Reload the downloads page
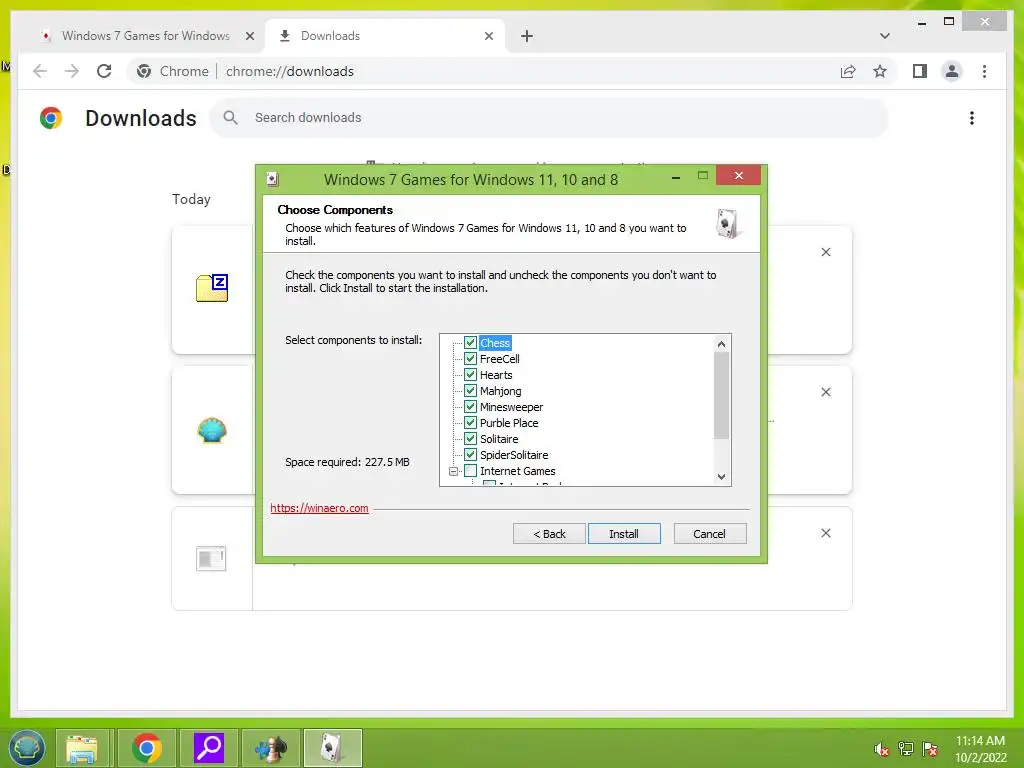This screenshot has width=1024, height=768. 104,71
